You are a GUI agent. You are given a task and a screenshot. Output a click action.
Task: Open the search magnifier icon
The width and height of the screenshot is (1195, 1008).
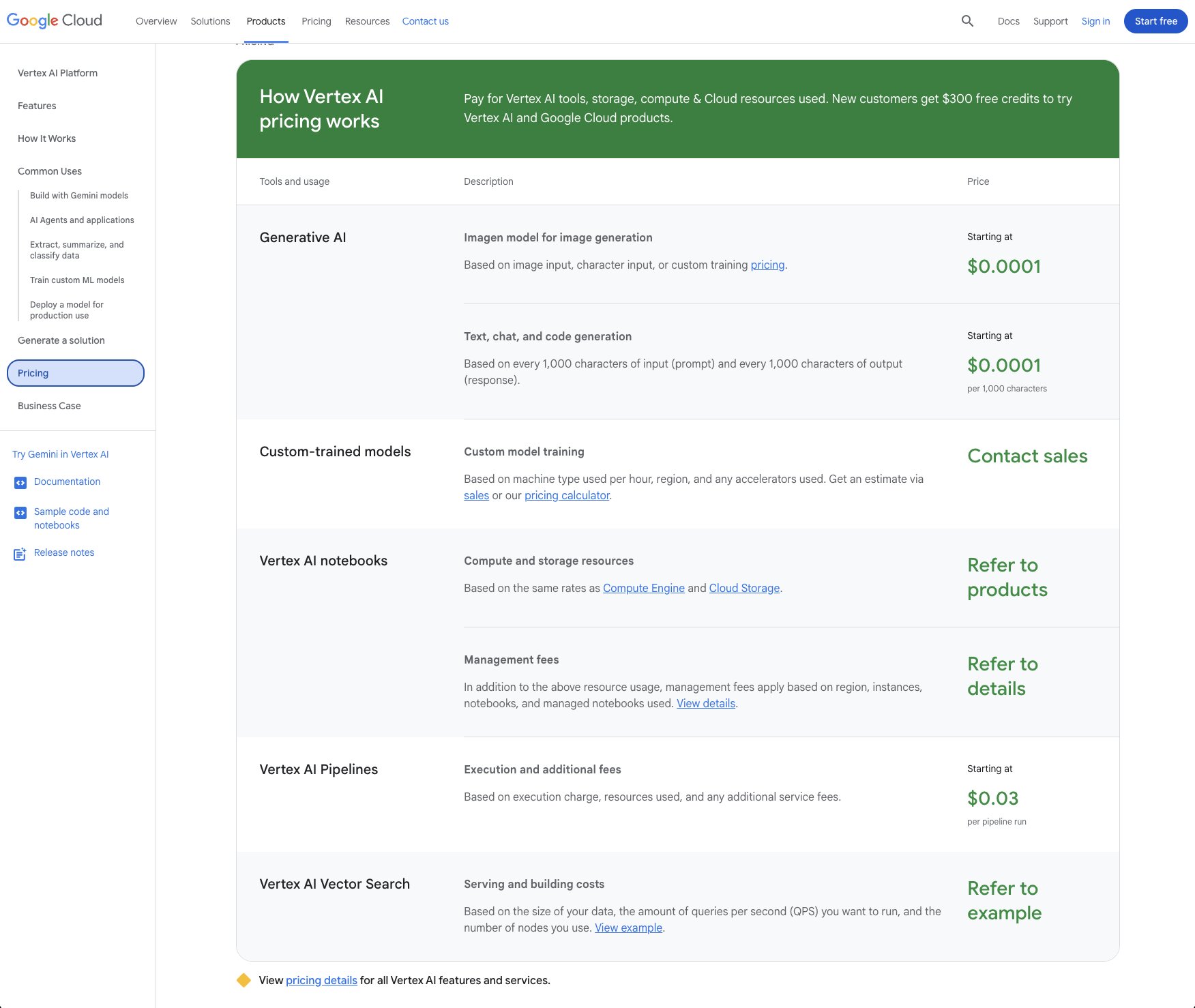pyautogui.click(x=967, y=21)
